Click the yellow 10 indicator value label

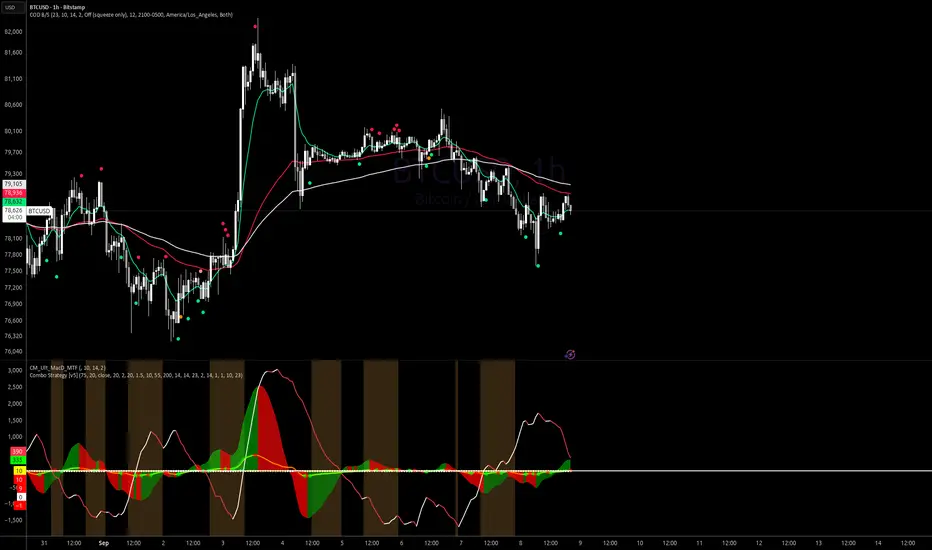tap(19, 471)
